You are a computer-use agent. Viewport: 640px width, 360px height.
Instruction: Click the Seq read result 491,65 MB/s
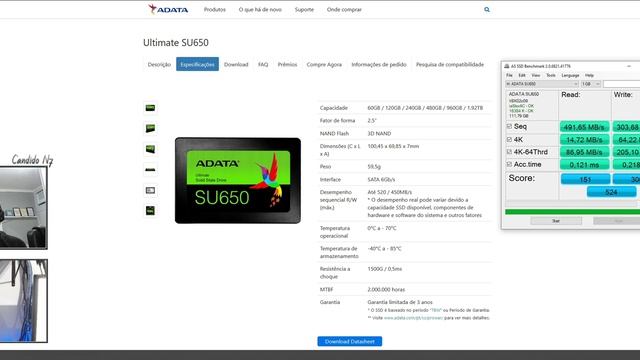point(584,127)
